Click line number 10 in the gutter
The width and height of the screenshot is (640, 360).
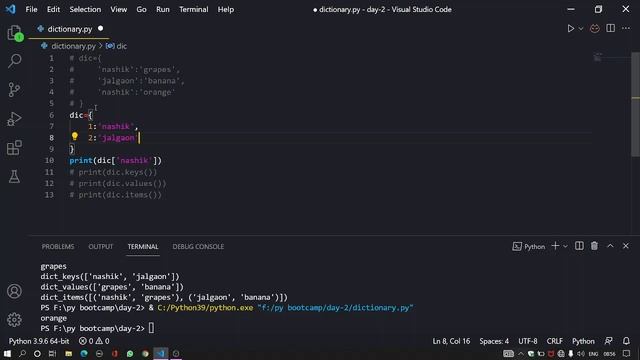click(x=49, y=160)
